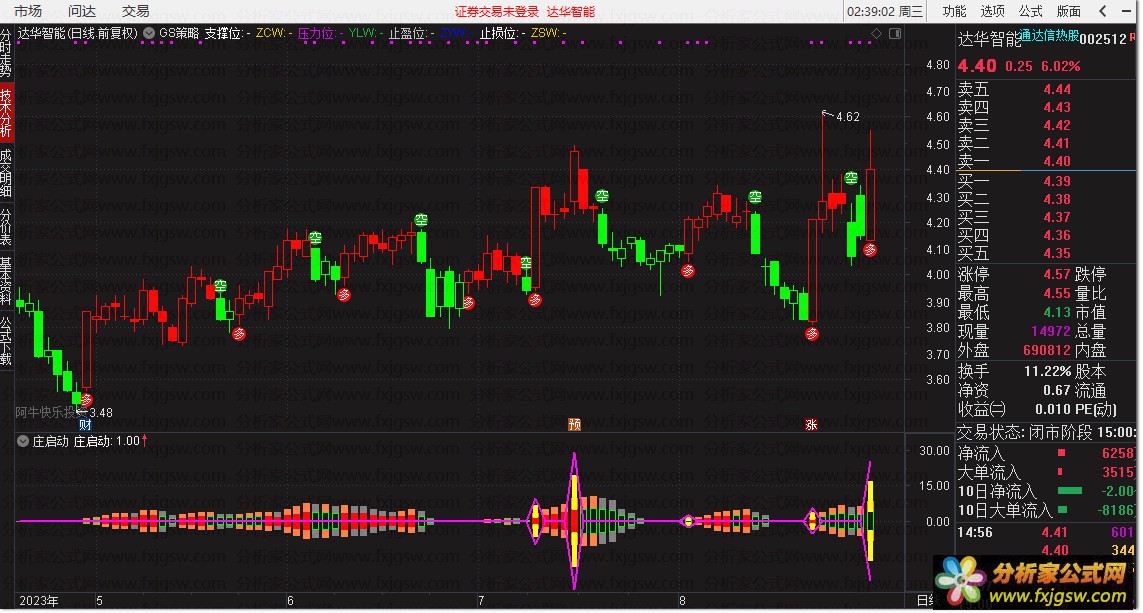Click the 4.80 price axis label
The height and width of the screenshot is (613, 1143).
coord(938,65)
